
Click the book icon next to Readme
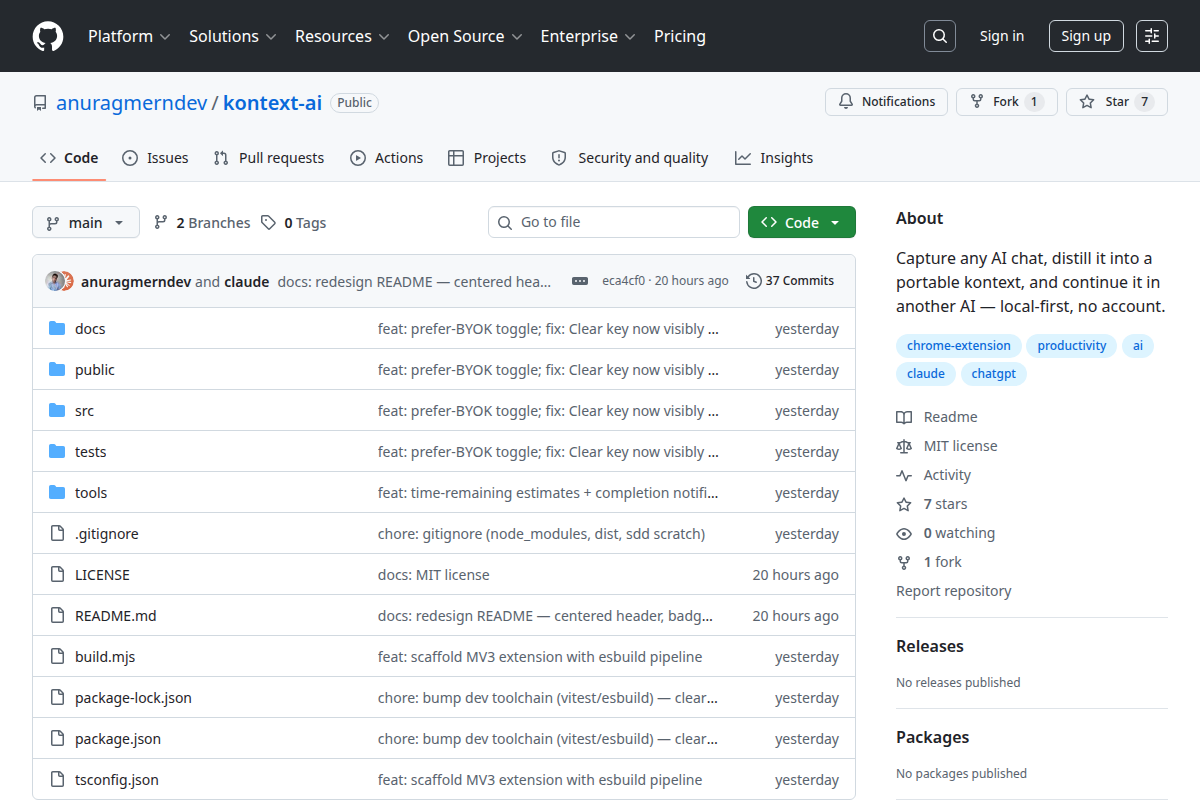[x=904, y=417]
